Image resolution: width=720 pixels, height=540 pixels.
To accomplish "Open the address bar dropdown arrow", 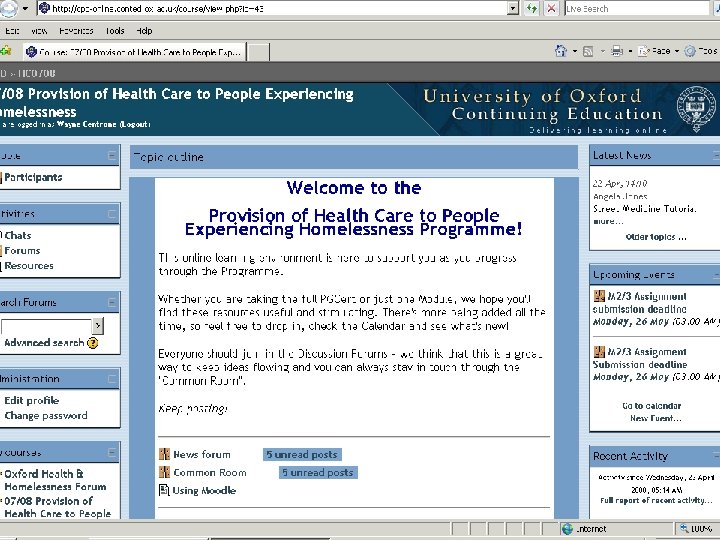I will [x=513, y=8].
